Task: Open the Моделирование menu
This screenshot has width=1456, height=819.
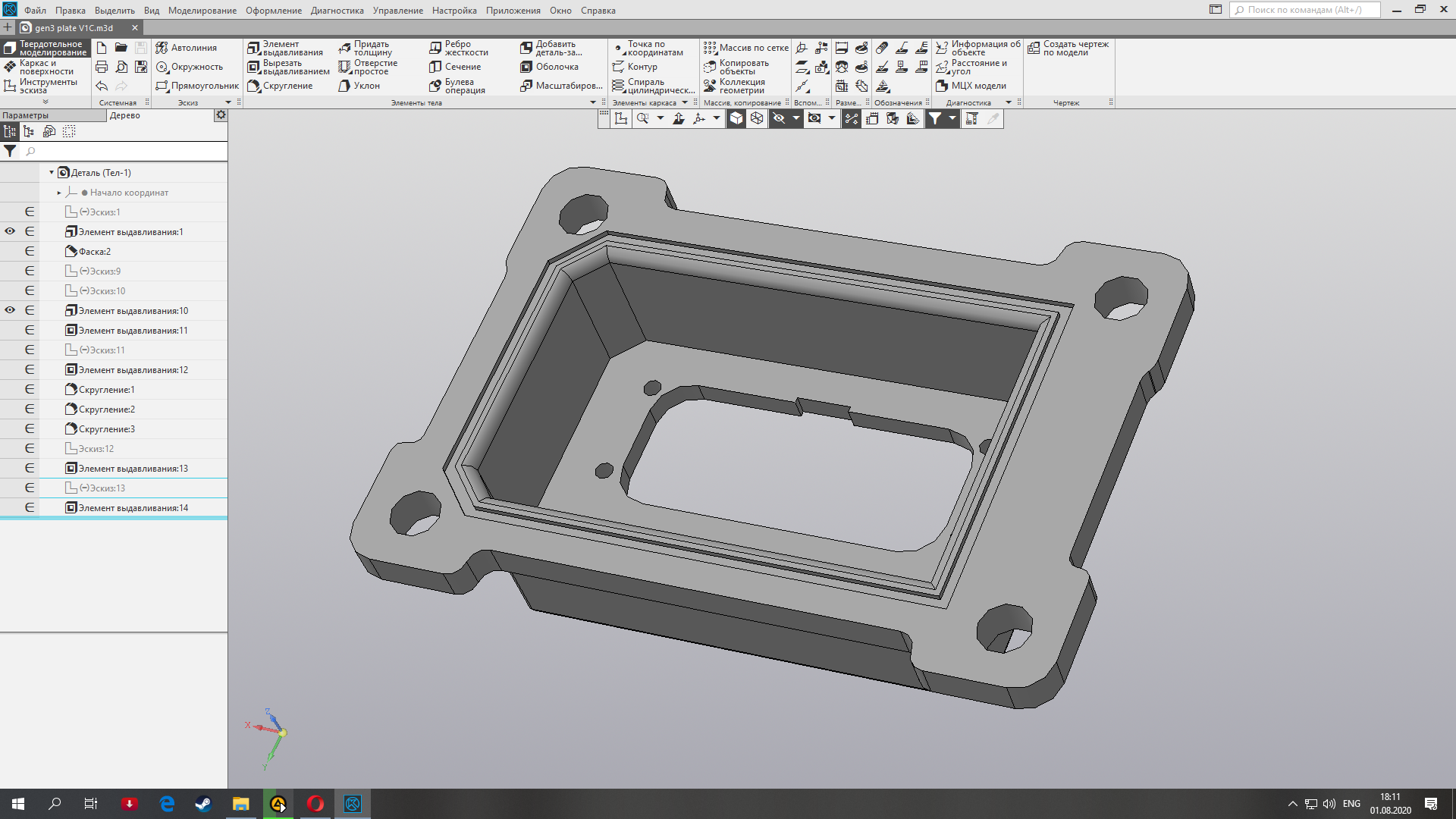Action: tap(202, 11)
